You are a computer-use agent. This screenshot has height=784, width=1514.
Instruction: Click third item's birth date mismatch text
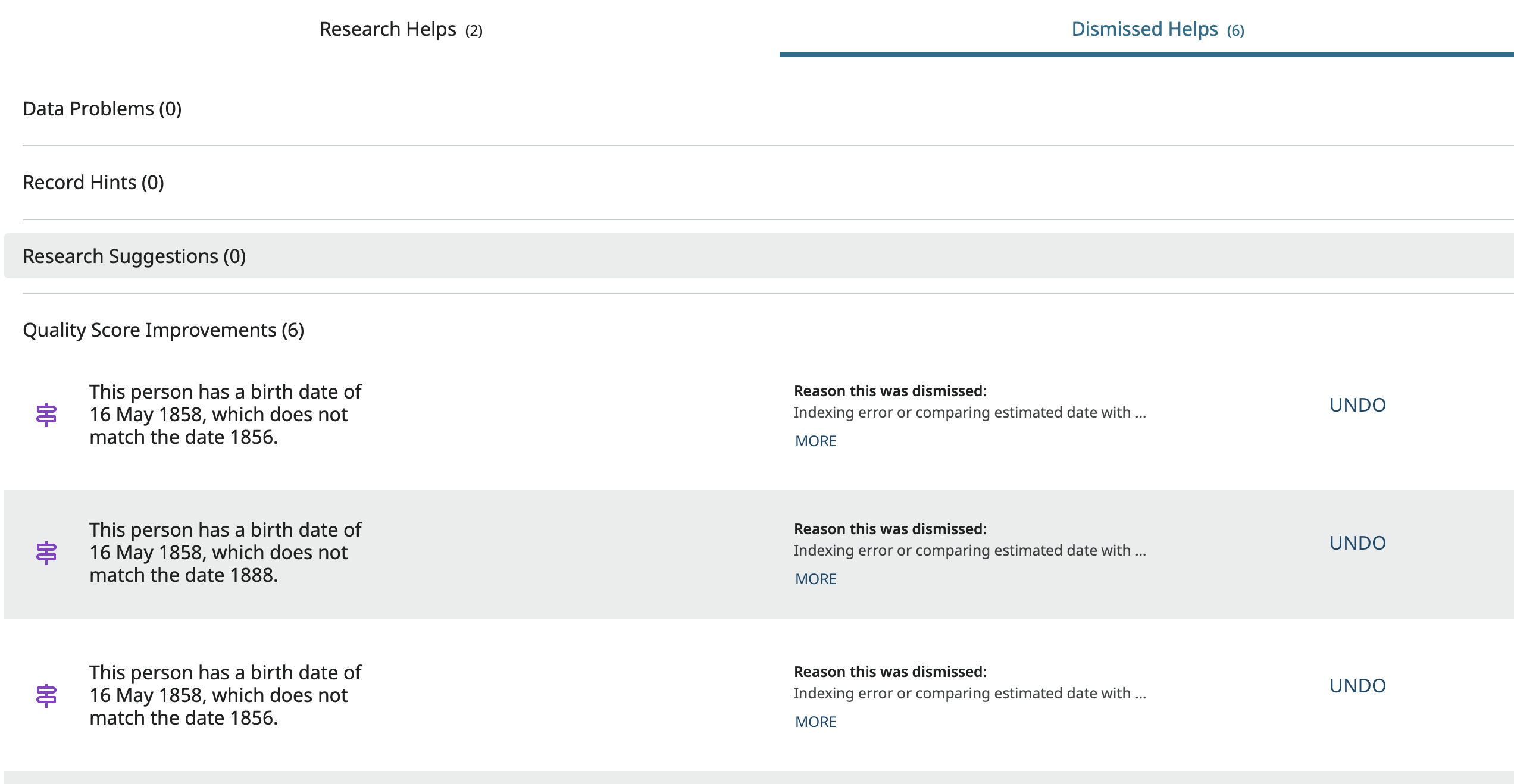[225, 695]
